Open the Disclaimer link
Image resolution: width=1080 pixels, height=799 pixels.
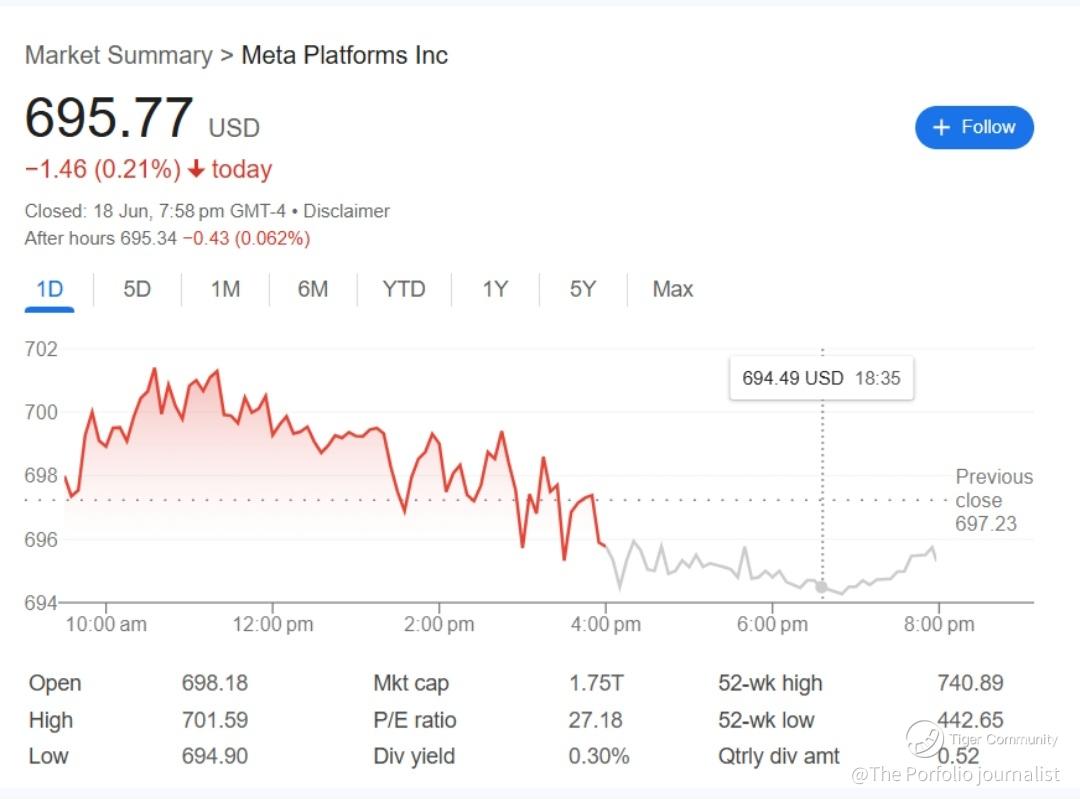tap(346, 211)
